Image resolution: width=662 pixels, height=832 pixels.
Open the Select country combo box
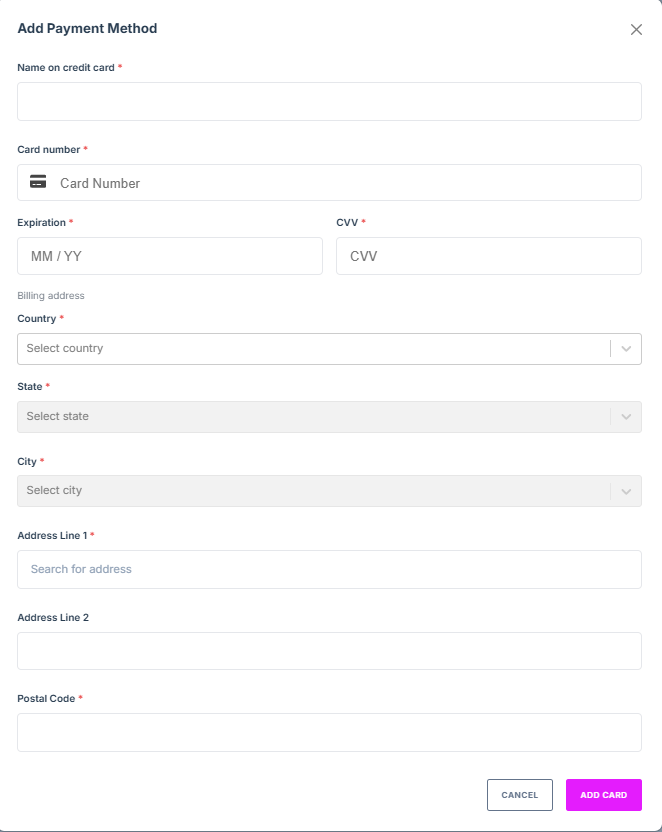click(x=312, y=349)
